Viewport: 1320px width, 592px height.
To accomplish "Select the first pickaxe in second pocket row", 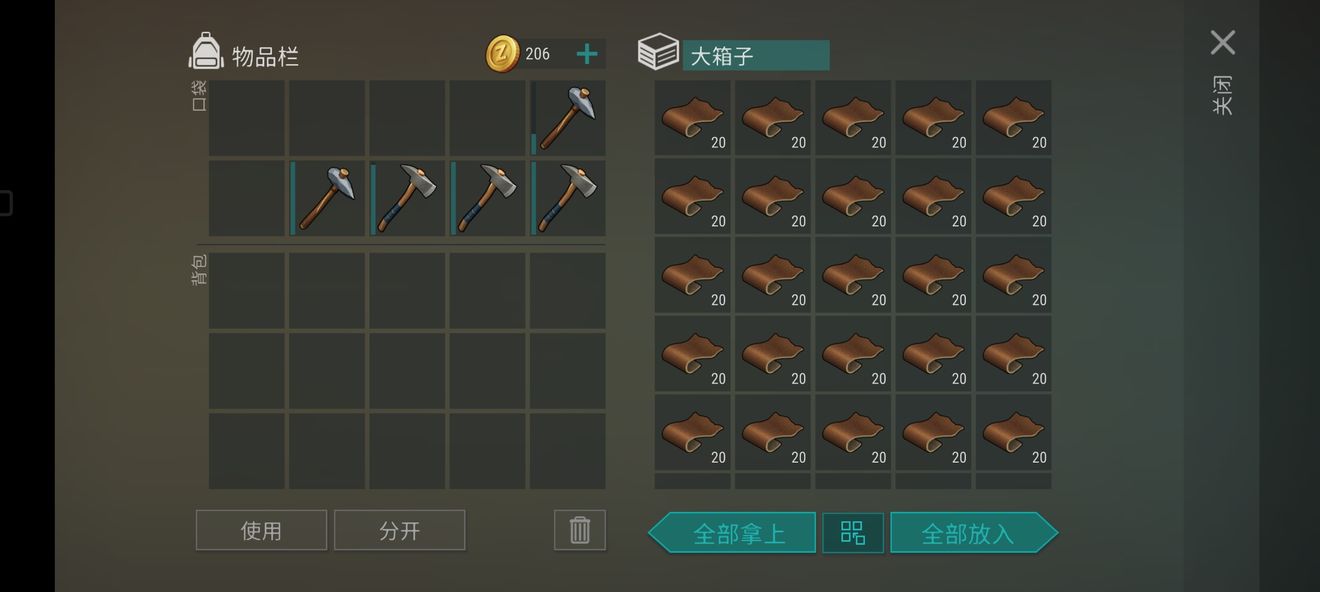I will (327, 198).
